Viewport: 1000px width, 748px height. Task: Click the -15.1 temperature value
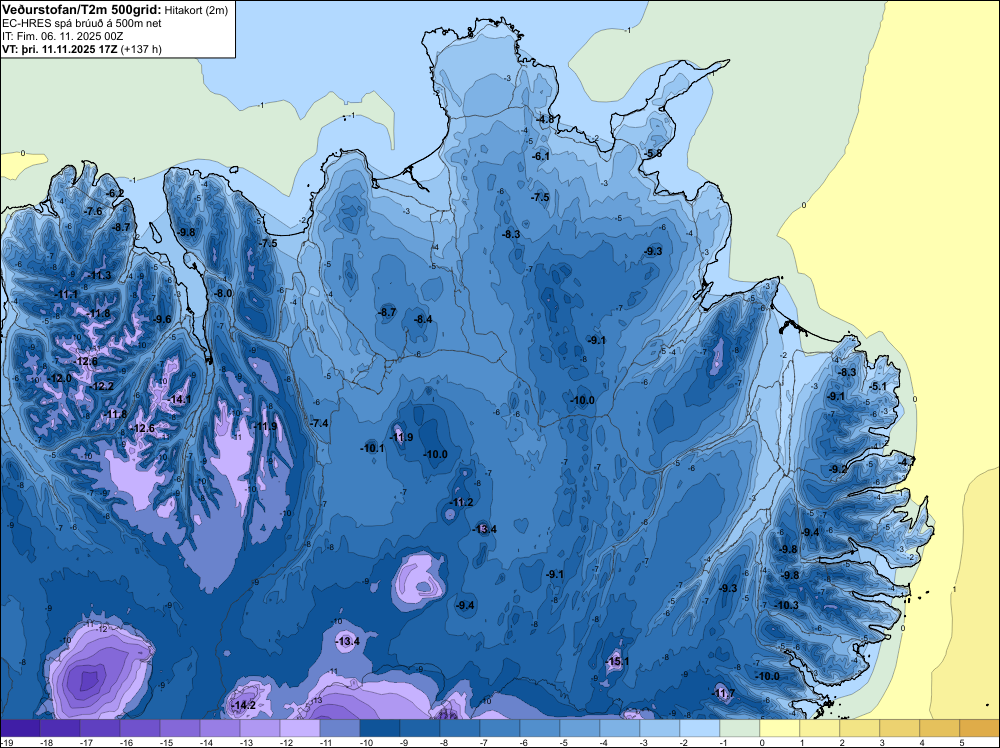617,661
